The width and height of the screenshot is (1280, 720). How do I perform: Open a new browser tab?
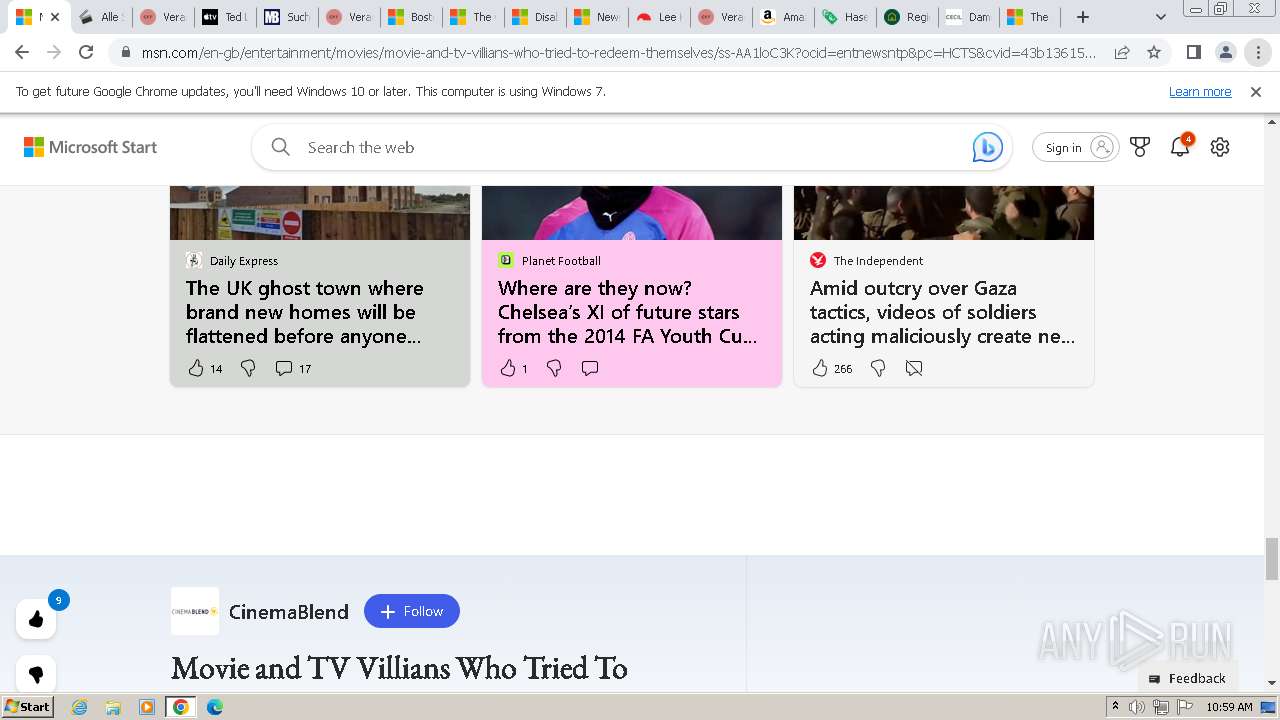(1082, 17)
